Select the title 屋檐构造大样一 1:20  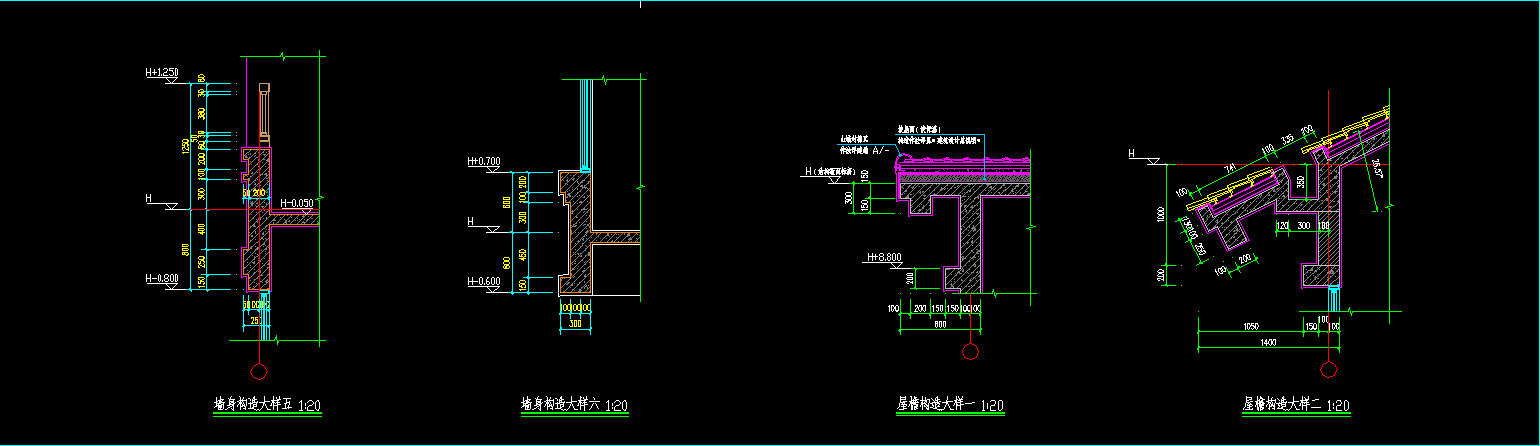coord(950,406)
